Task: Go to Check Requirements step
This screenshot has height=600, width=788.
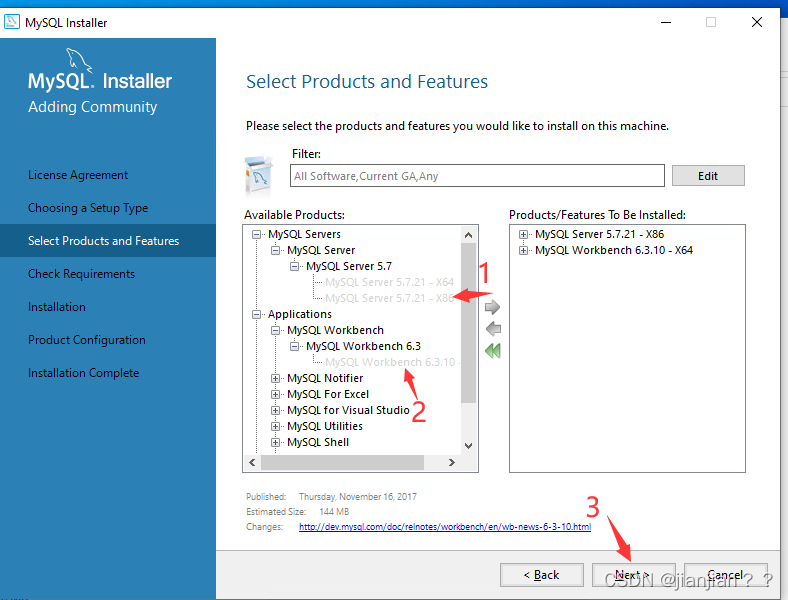Action: coord(81,274)
